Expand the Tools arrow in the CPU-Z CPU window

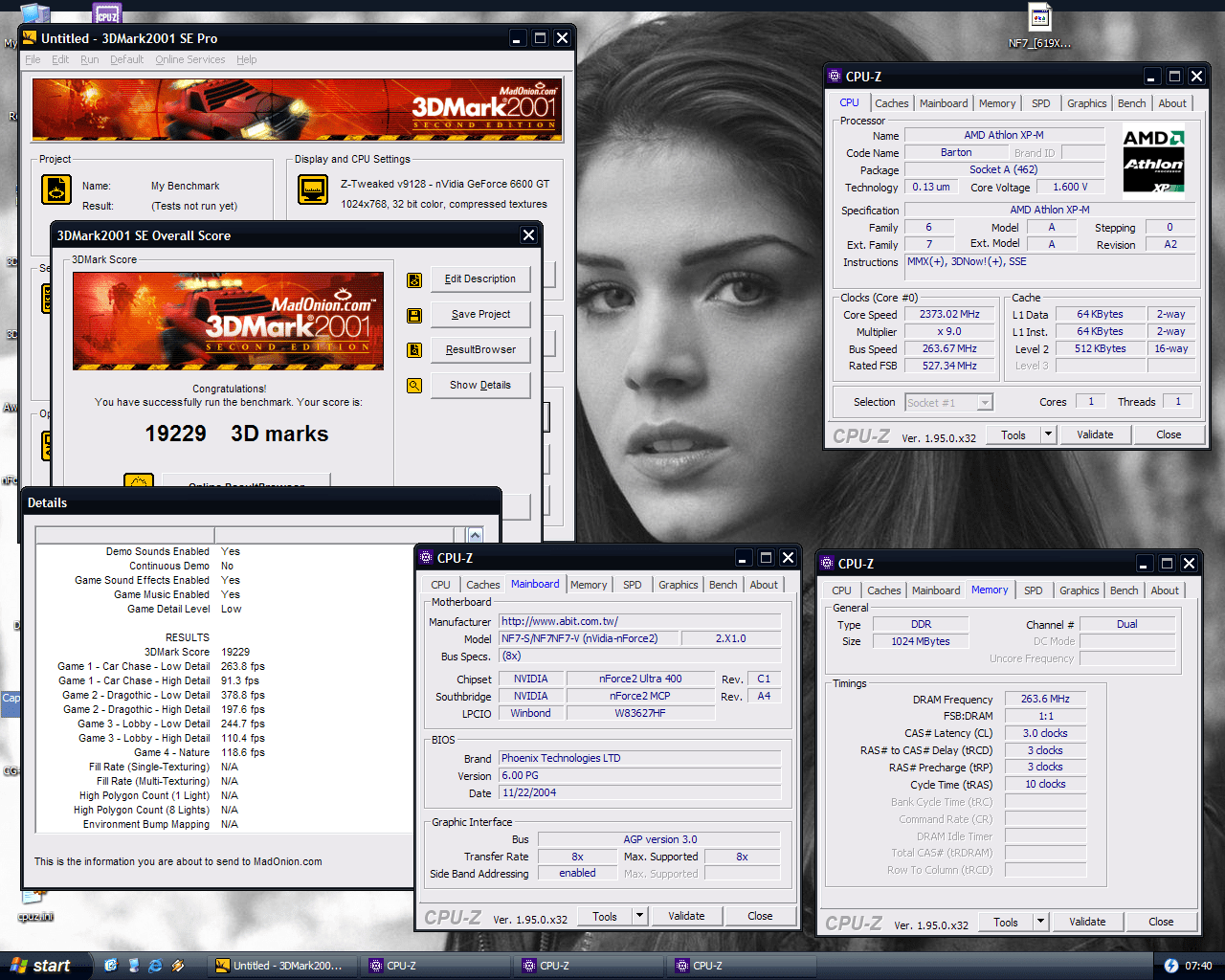click(x=1048, y=434)
